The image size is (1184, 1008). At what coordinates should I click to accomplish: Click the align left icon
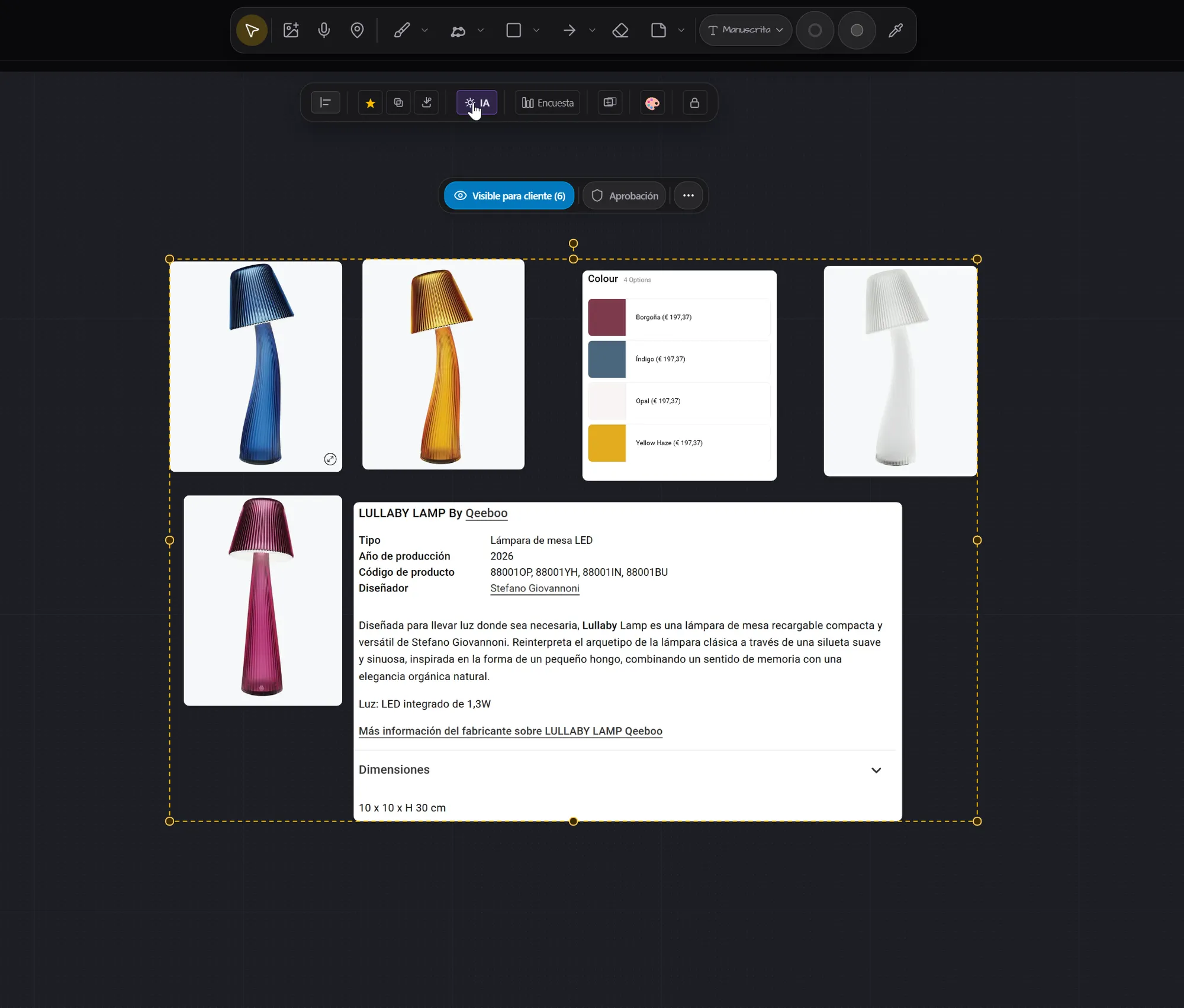tap(326, 102)
